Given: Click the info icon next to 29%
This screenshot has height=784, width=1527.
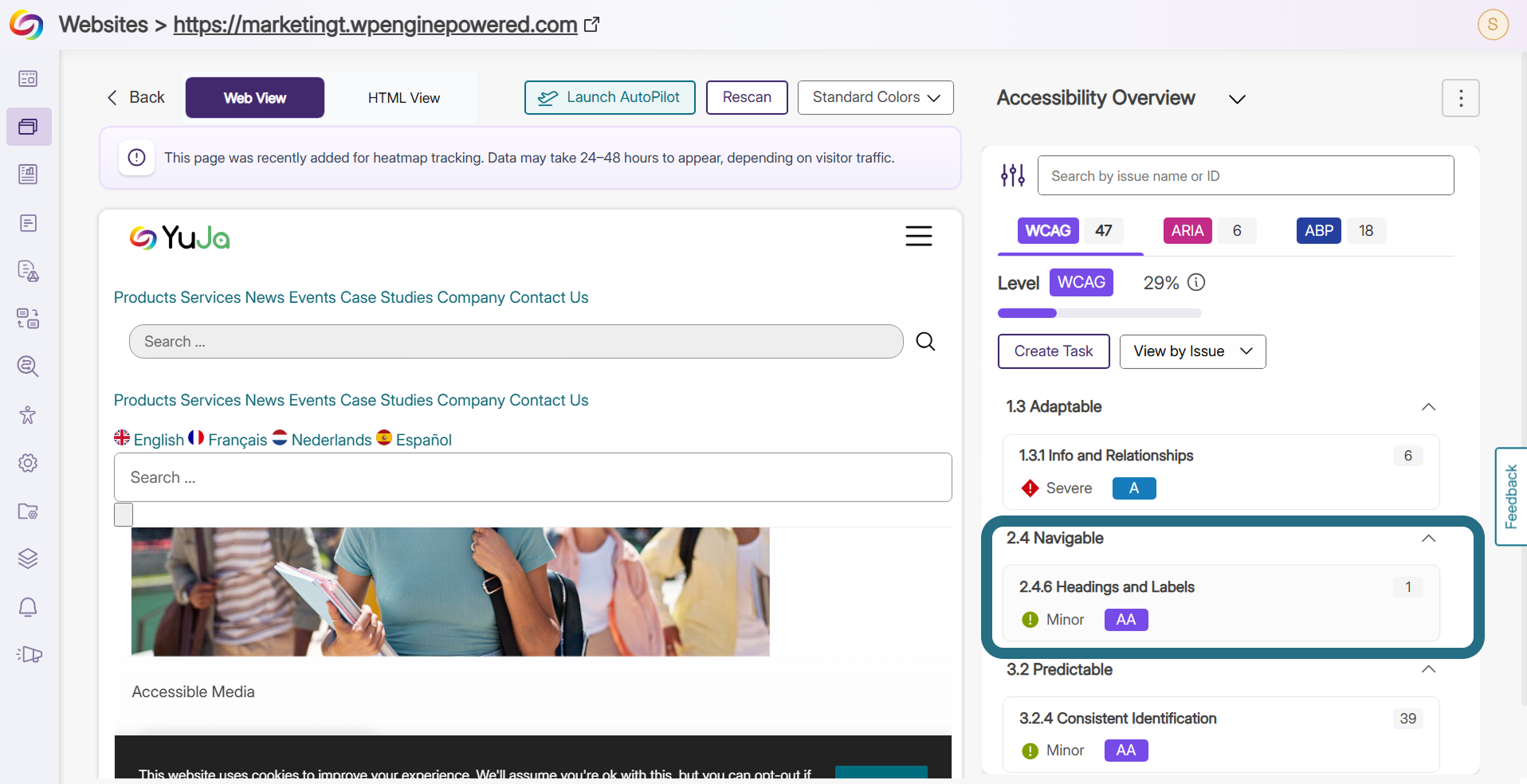Looking at the screenshot, I should (x=1196, y=282).
